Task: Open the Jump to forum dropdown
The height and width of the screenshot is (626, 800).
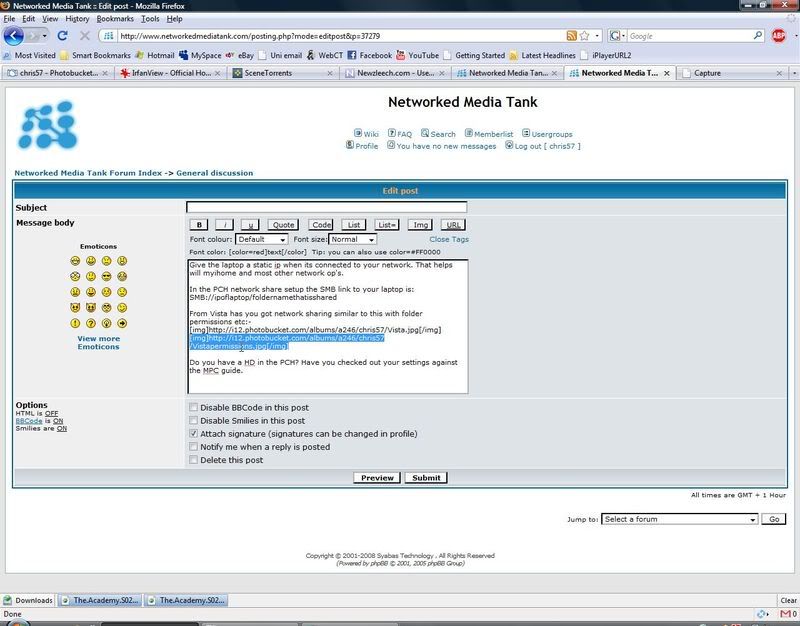Action: point(679,519)
